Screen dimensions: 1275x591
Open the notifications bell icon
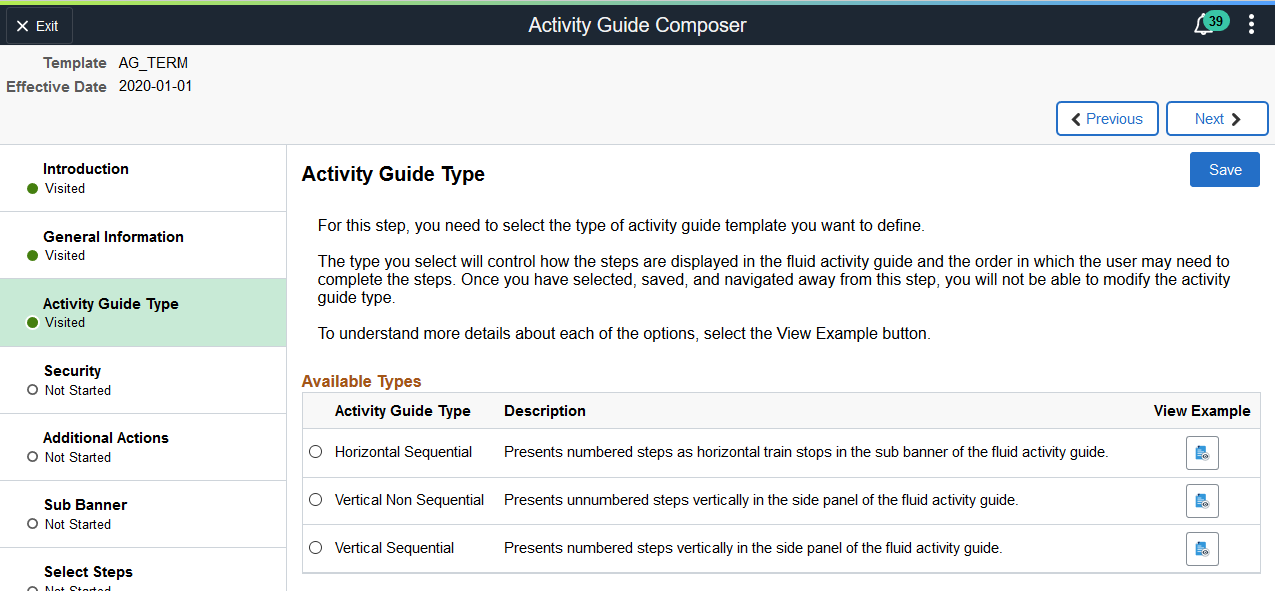(x=1203, y=26)
